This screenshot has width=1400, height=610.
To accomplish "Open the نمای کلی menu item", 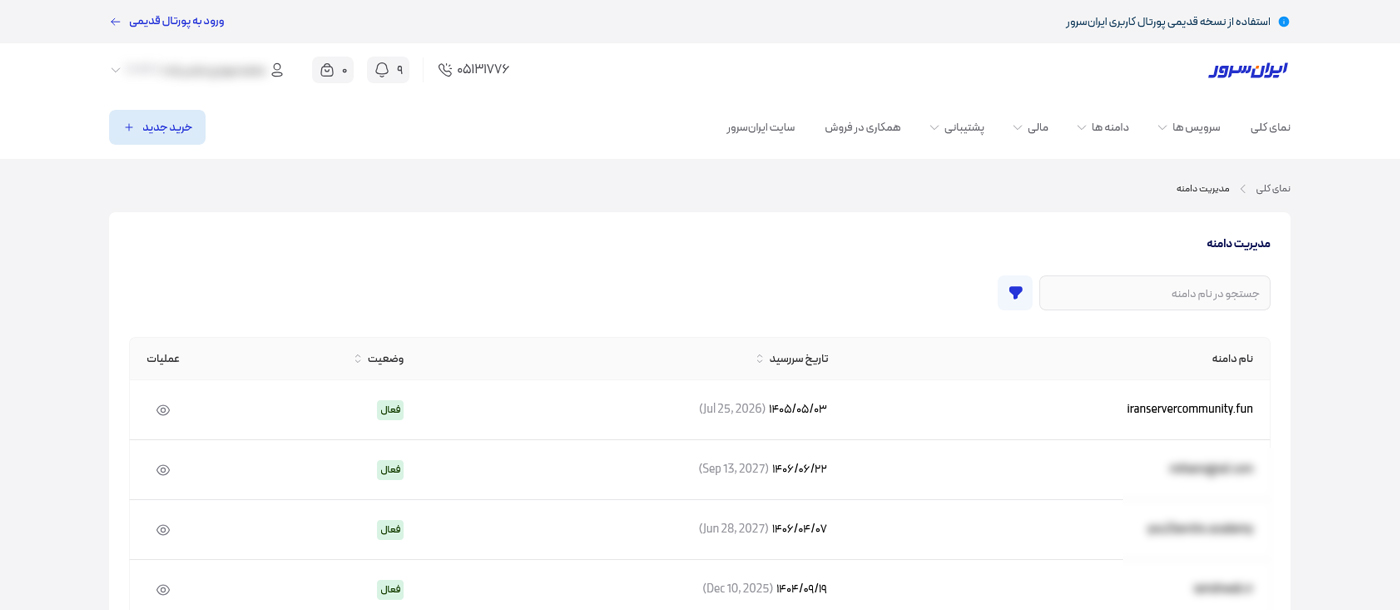I will 1270,128.
